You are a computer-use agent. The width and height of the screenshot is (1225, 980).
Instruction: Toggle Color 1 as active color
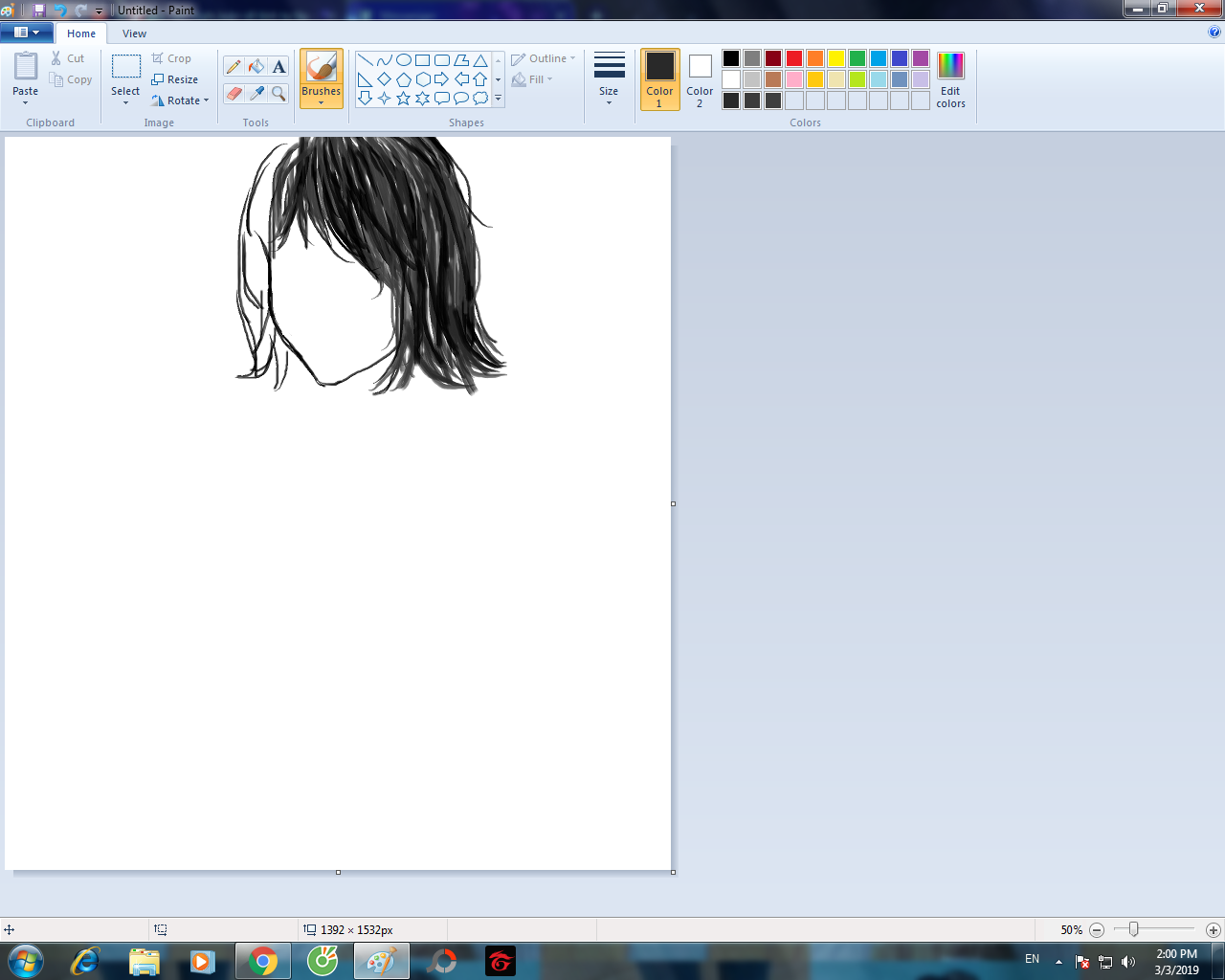659,79
